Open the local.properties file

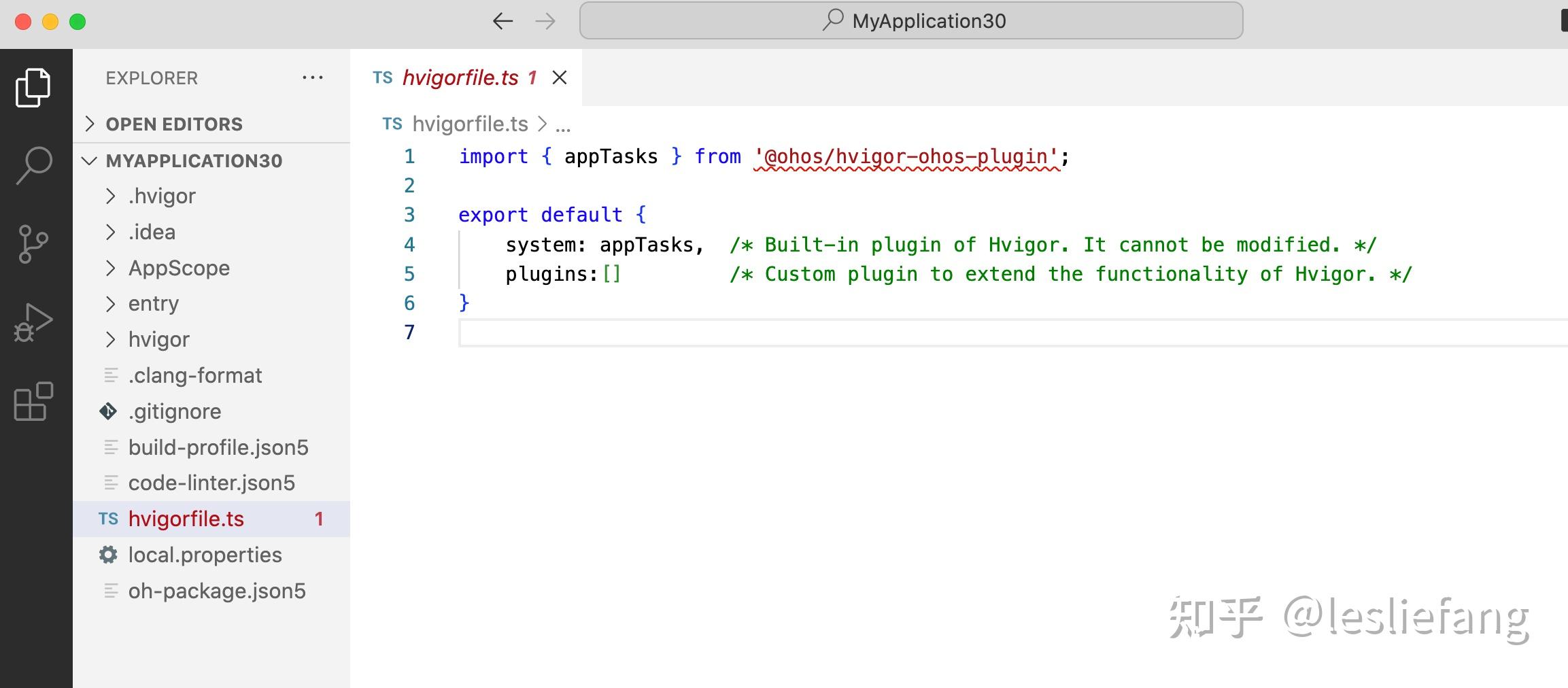211,555
